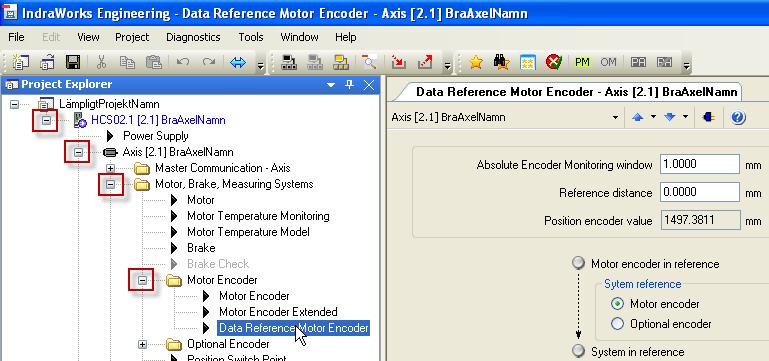Pin the Project Explorer panel
769x361 pixels.
click(349, 84)
